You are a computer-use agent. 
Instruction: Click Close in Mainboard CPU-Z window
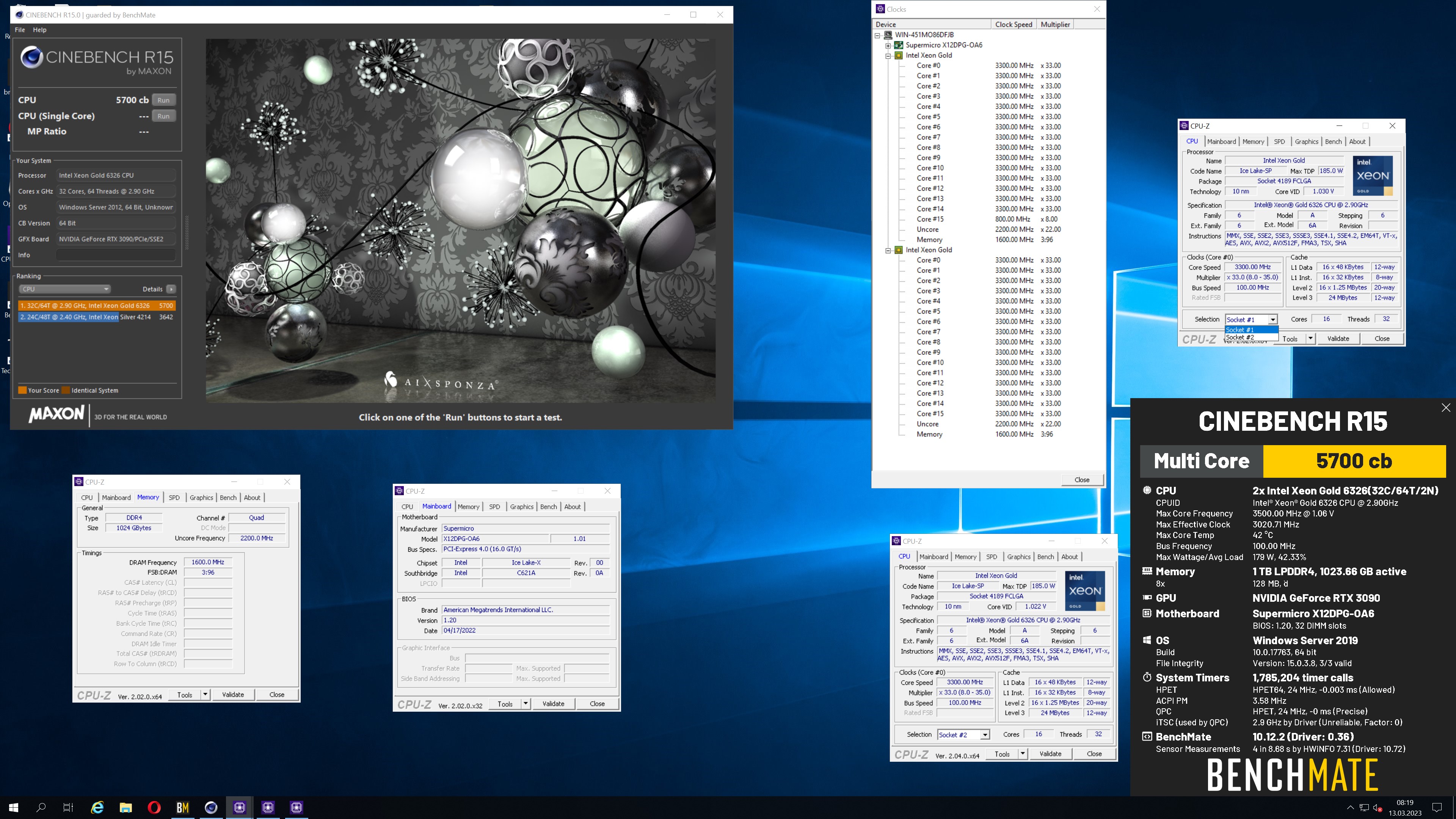pos(597,704)
